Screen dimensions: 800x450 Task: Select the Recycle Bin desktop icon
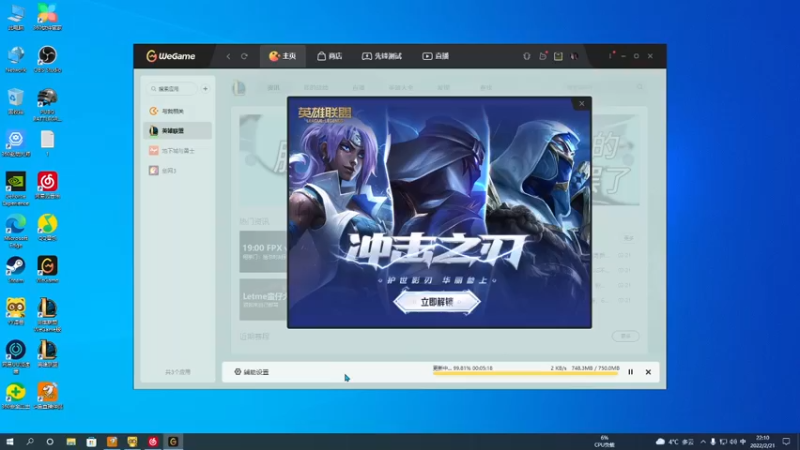(16, 101)
